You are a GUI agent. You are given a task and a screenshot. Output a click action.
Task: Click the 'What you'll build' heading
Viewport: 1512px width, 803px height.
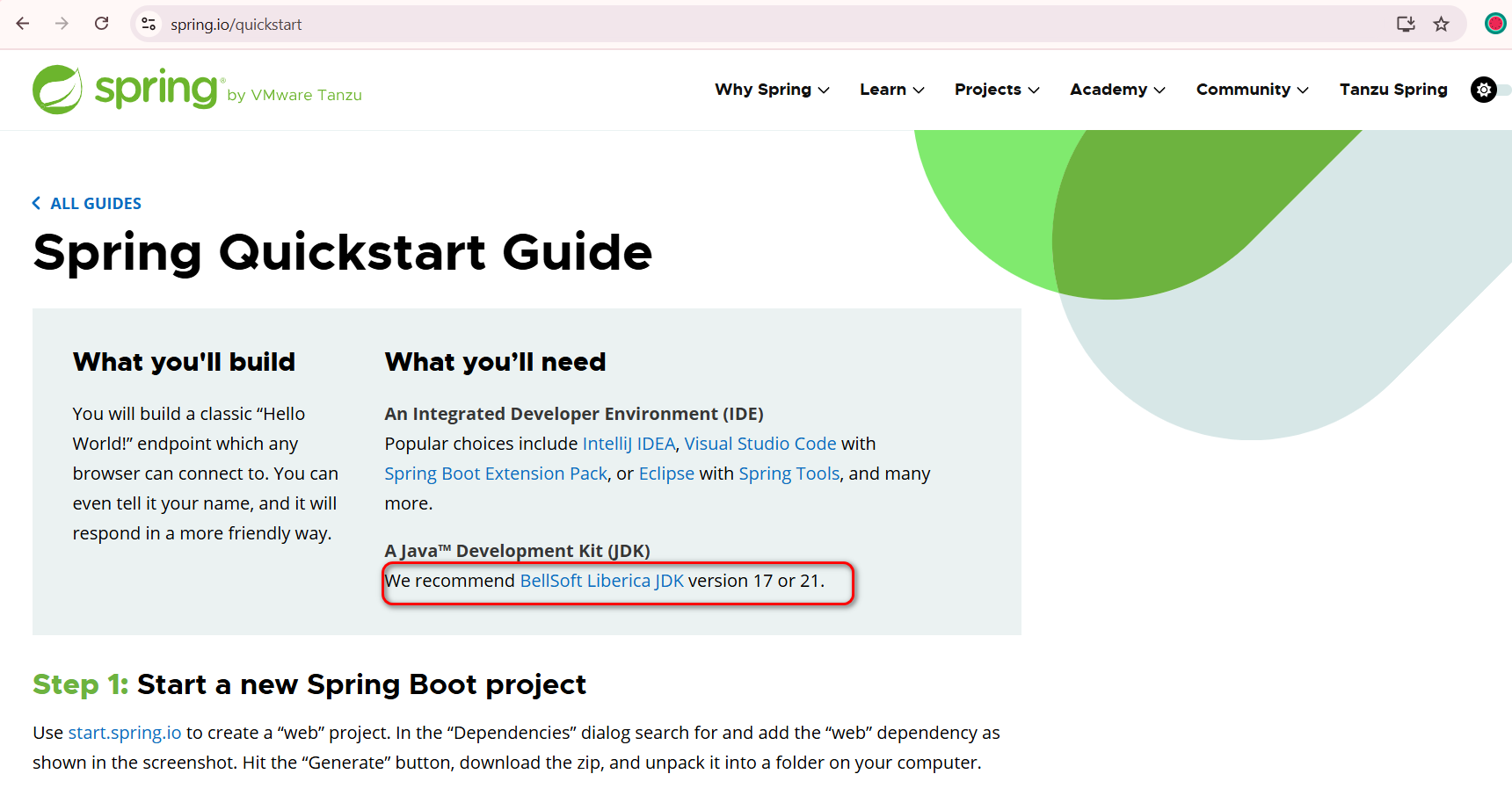coord(184,362)
